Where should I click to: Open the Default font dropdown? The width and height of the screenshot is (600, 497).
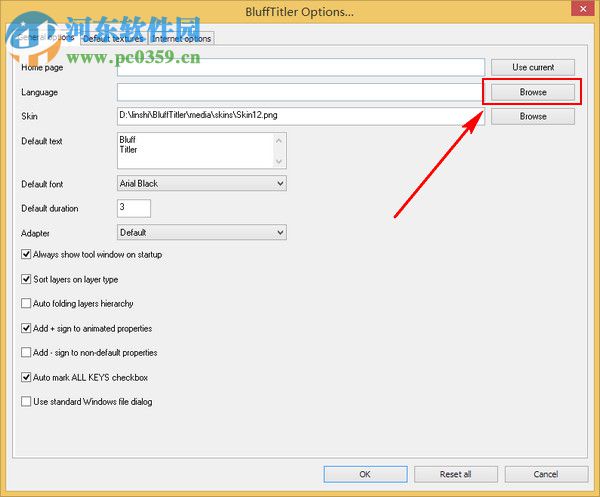click(202, 184)
